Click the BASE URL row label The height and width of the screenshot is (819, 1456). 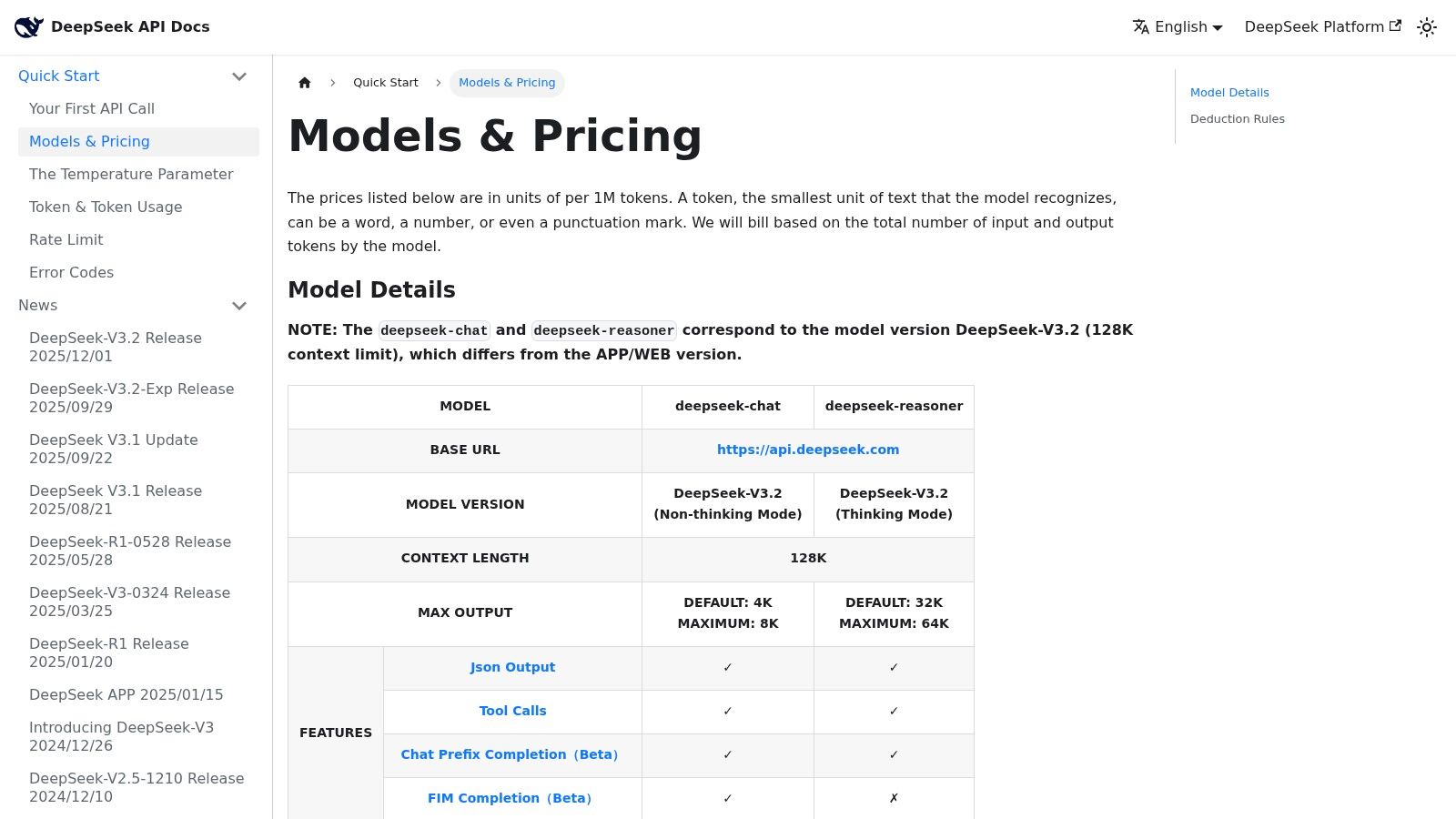[x=465, y=450]
